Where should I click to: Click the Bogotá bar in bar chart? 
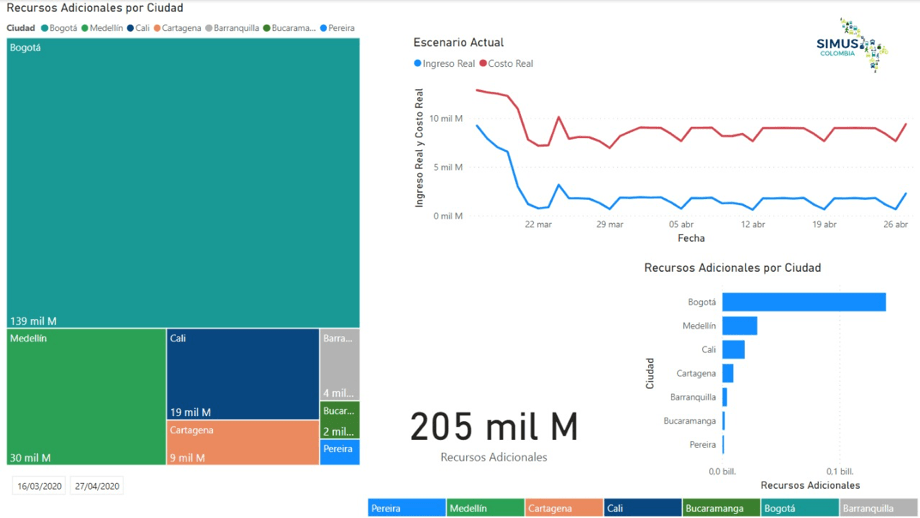[803, 302]
